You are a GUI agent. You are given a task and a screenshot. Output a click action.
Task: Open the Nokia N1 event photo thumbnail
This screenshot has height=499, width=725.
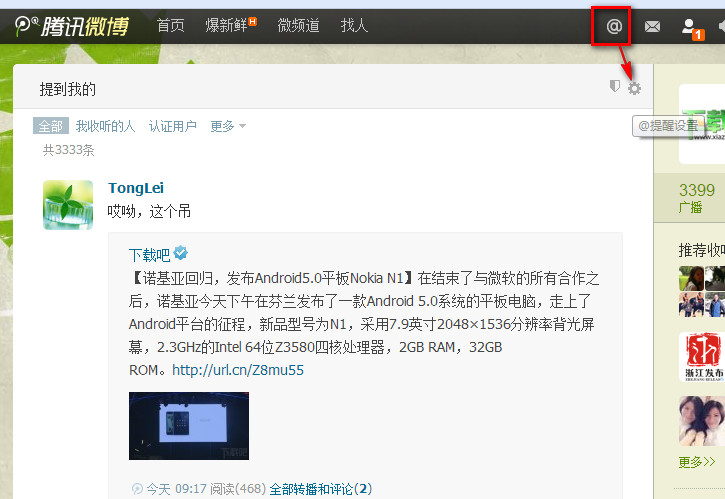[189, 426]
